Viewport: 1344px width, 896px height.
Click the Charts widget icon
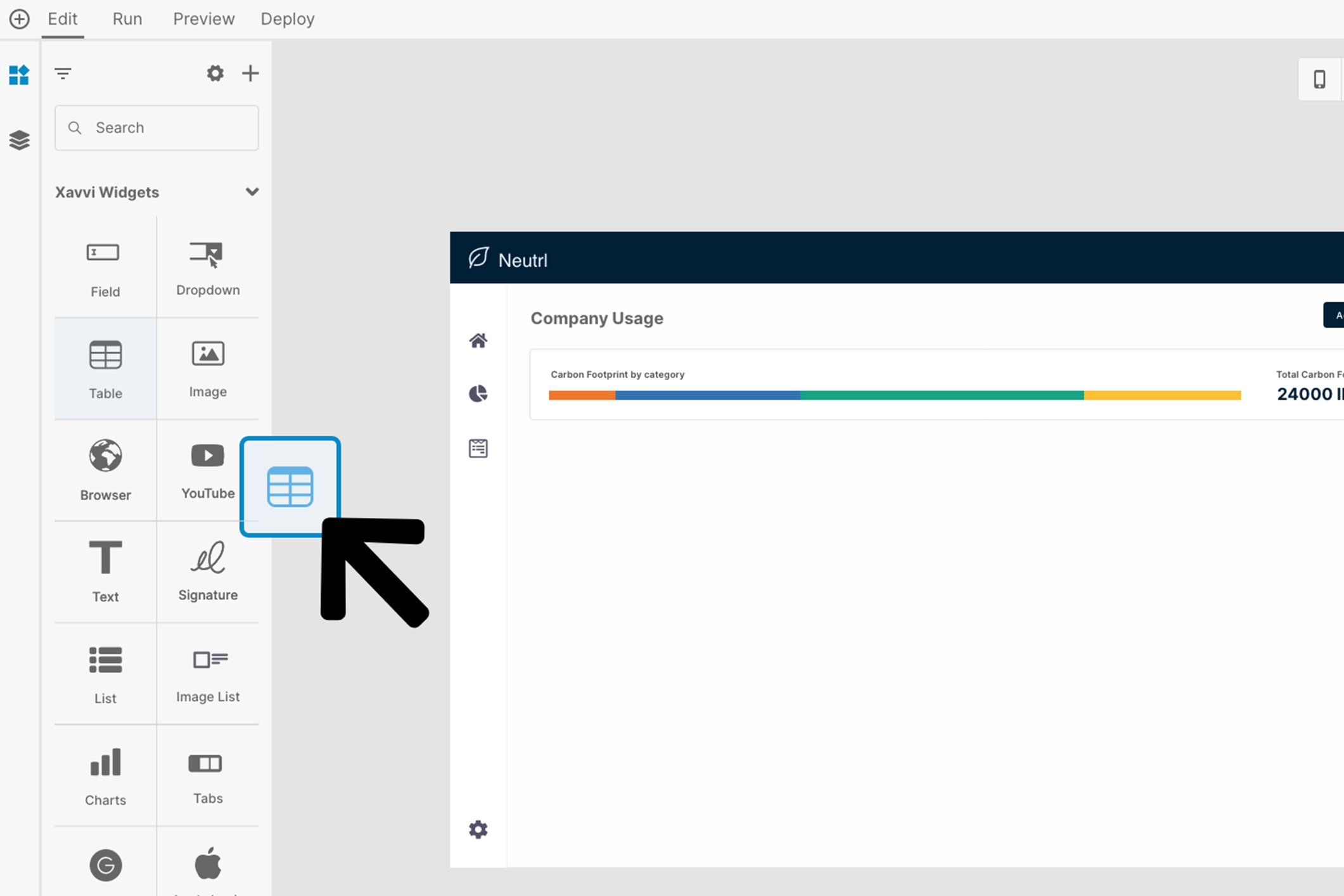(105, 762)
